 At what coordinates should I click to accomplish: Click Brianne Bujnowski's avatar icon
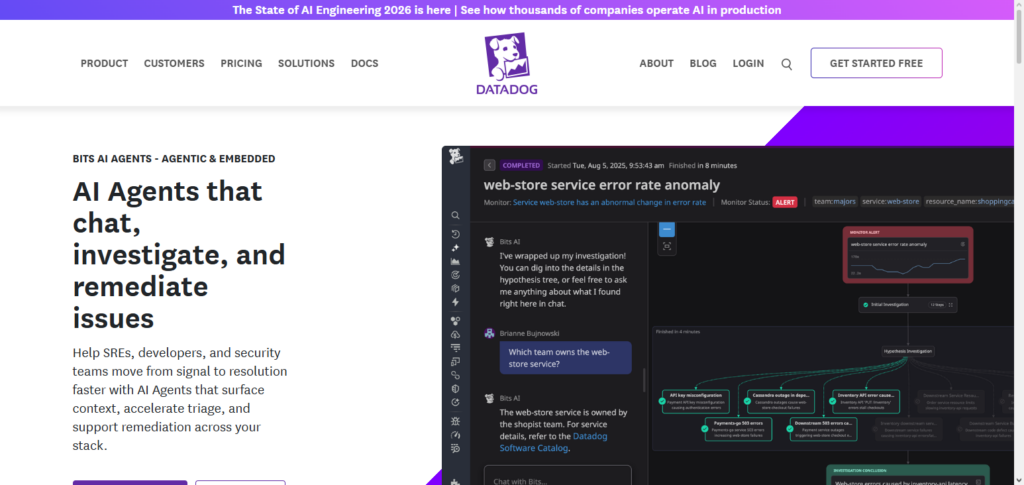(x=489, y=333)
